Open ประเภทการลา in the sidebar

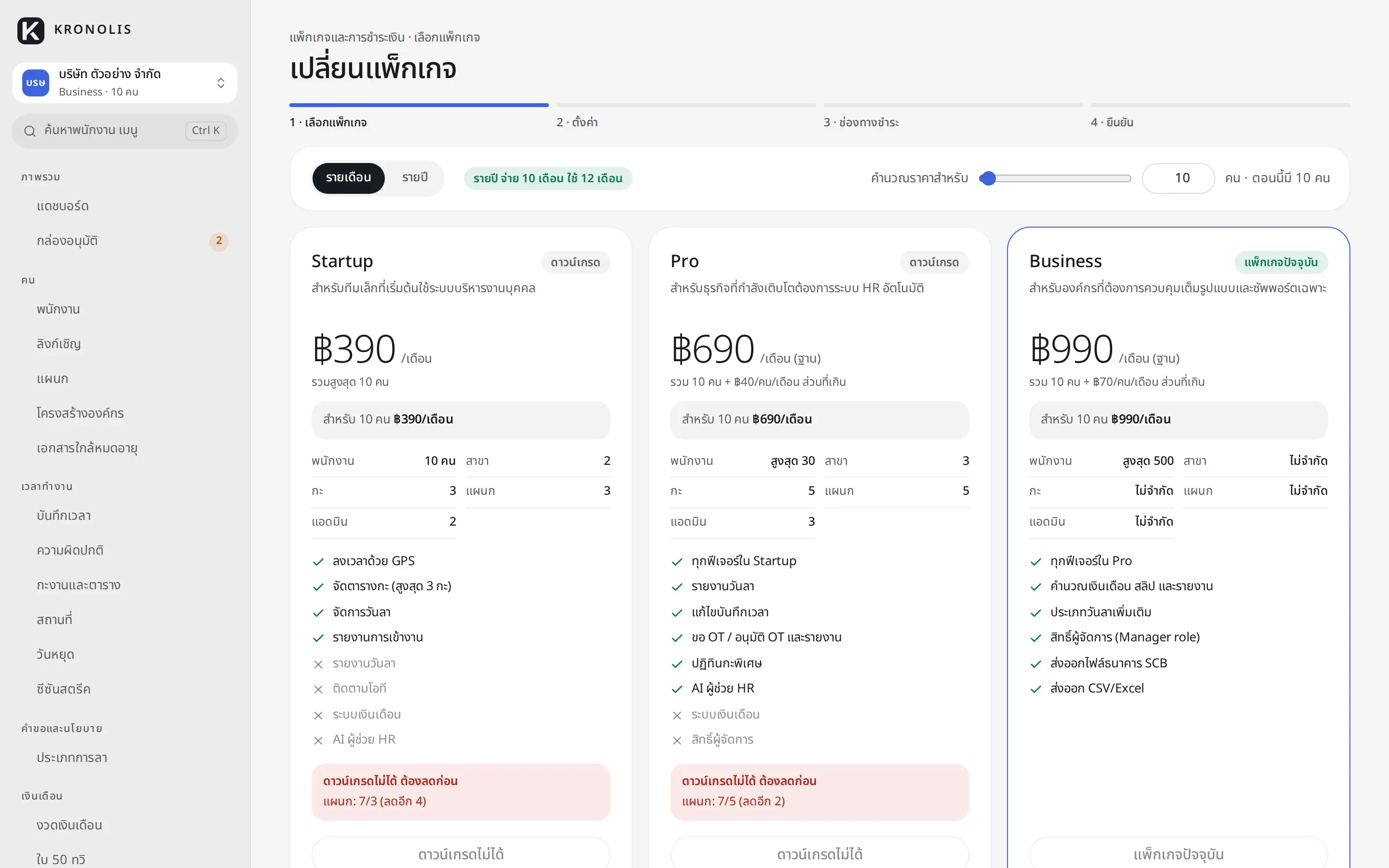pyautogui.click(x=124, y=758)
